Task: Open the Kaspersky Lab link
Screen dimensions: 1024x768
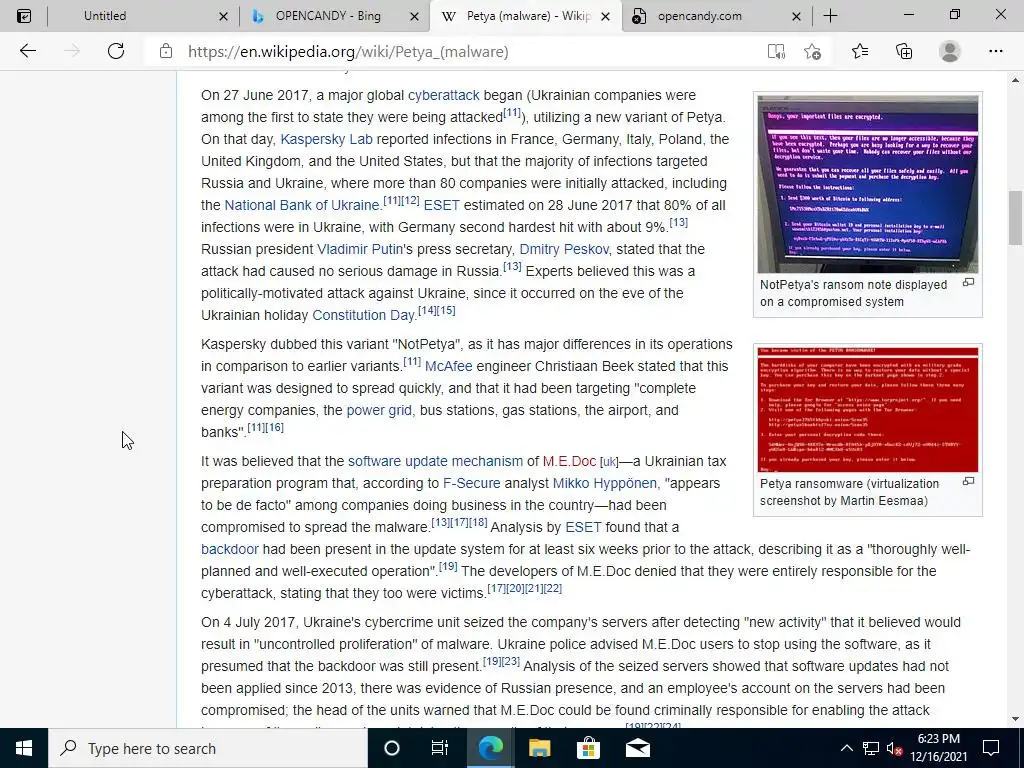Action: coord(327,139)
